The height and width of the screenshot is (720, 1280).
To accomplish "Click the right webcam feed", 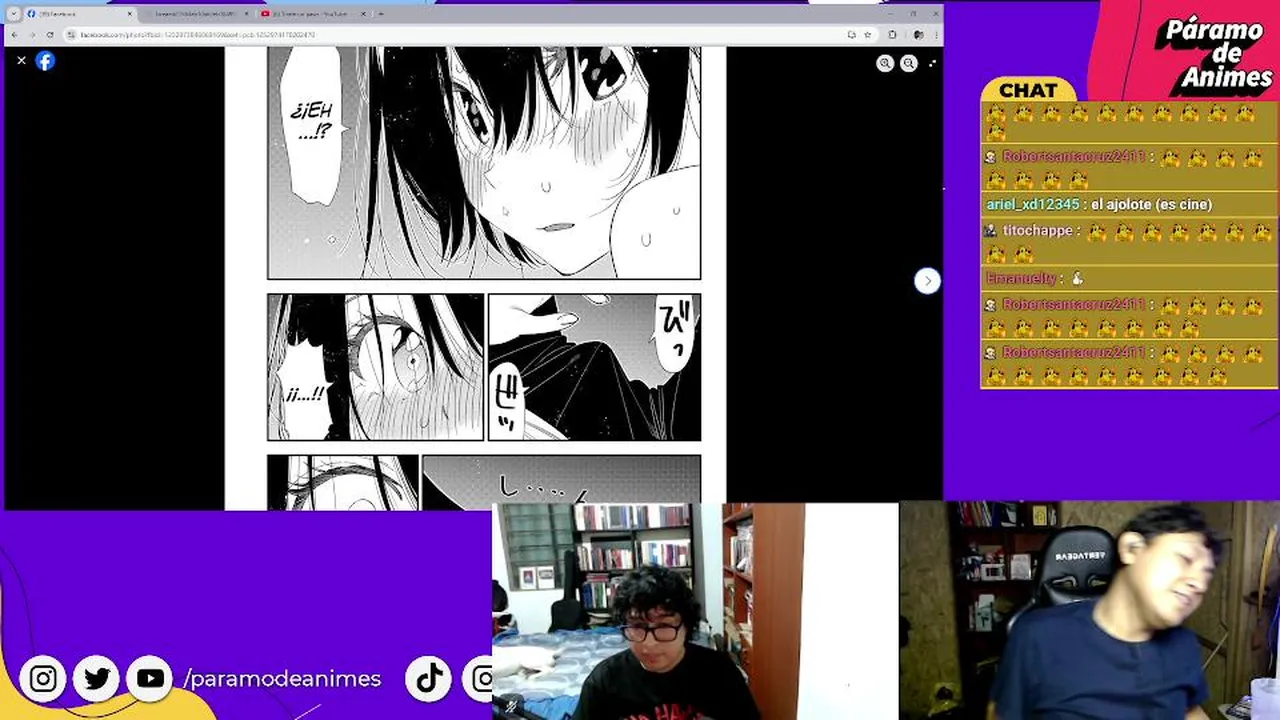I will (1089, 610).
